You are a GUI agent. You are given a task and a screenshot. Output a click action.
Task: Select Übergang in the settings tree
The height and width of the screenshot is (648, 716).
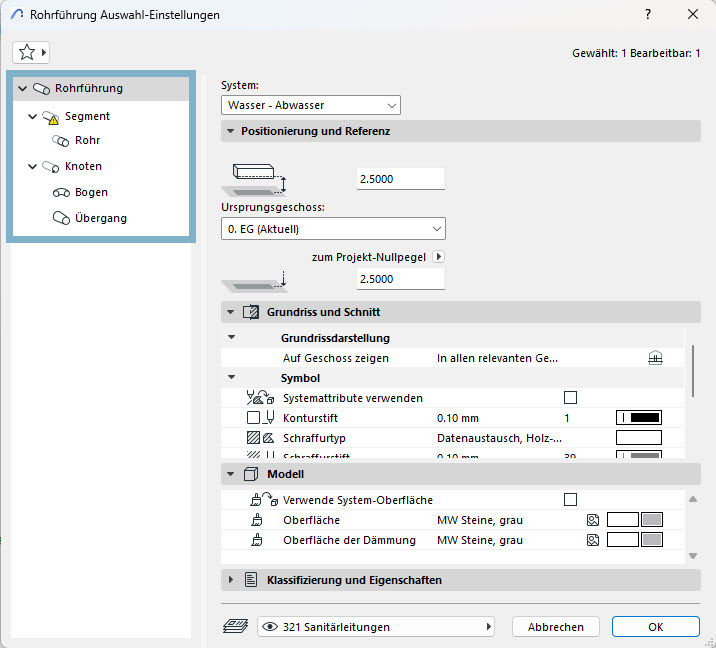pyautogui.click(x=101, y=218)
